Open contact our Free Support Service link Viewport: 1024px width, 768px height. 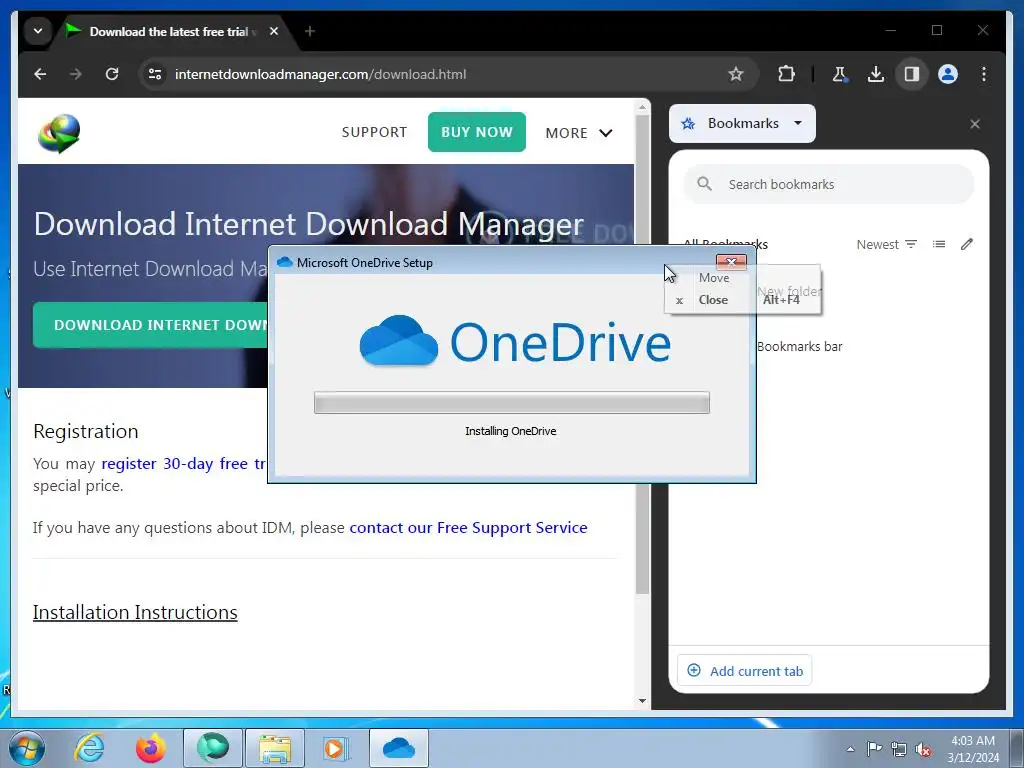pos(468,528)
